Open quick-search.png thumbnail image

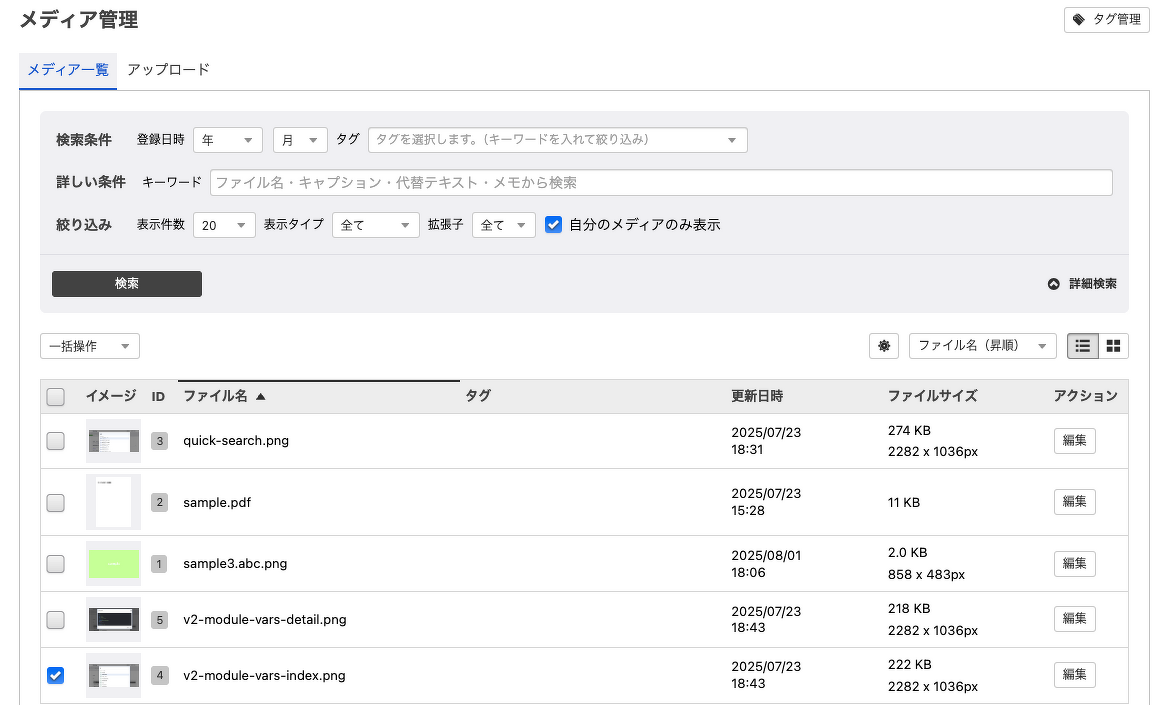tap(113, 441)
